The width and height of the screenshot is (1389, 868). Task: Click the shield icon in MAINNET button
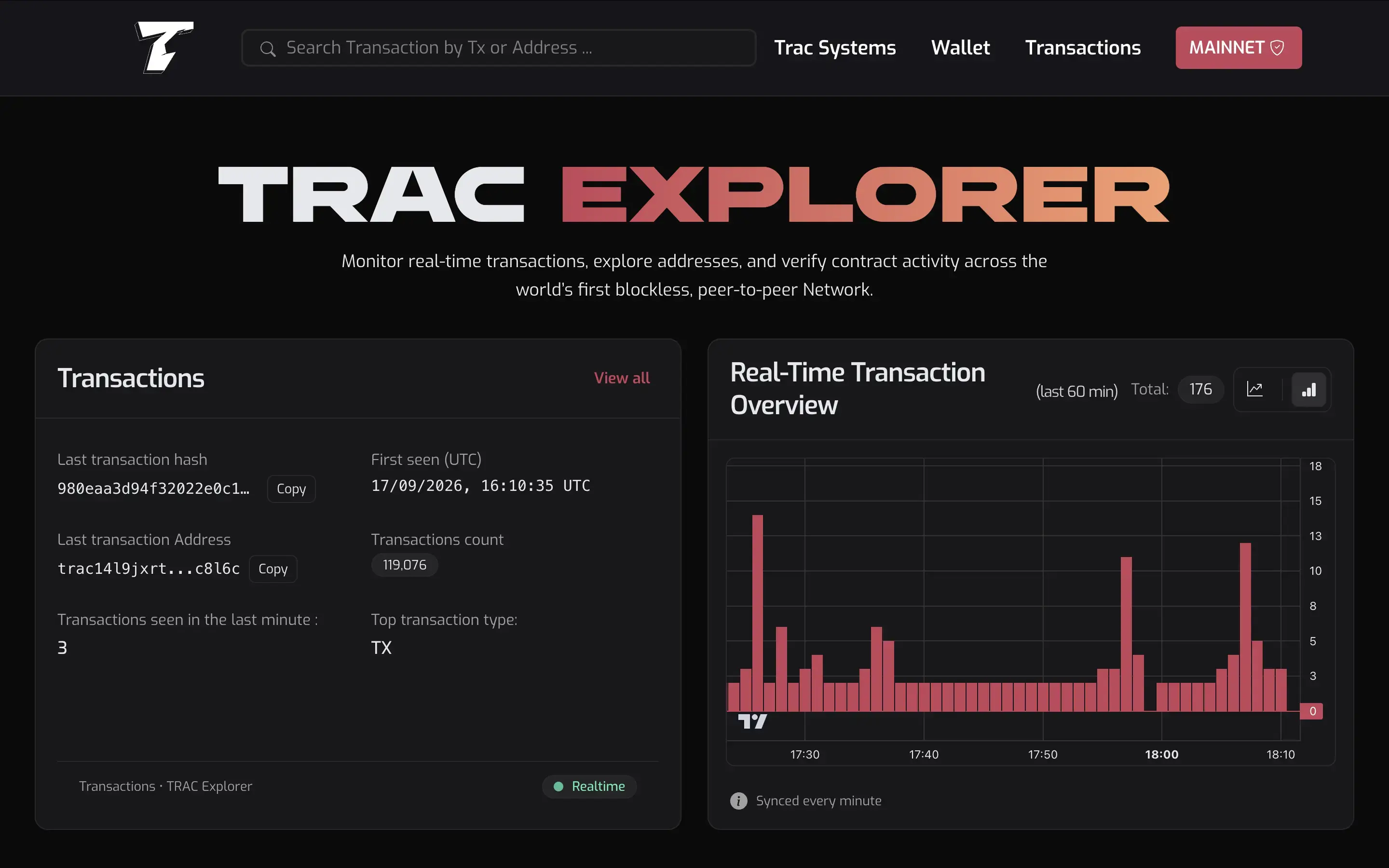pyautogui.click(x=1277, y=48)
